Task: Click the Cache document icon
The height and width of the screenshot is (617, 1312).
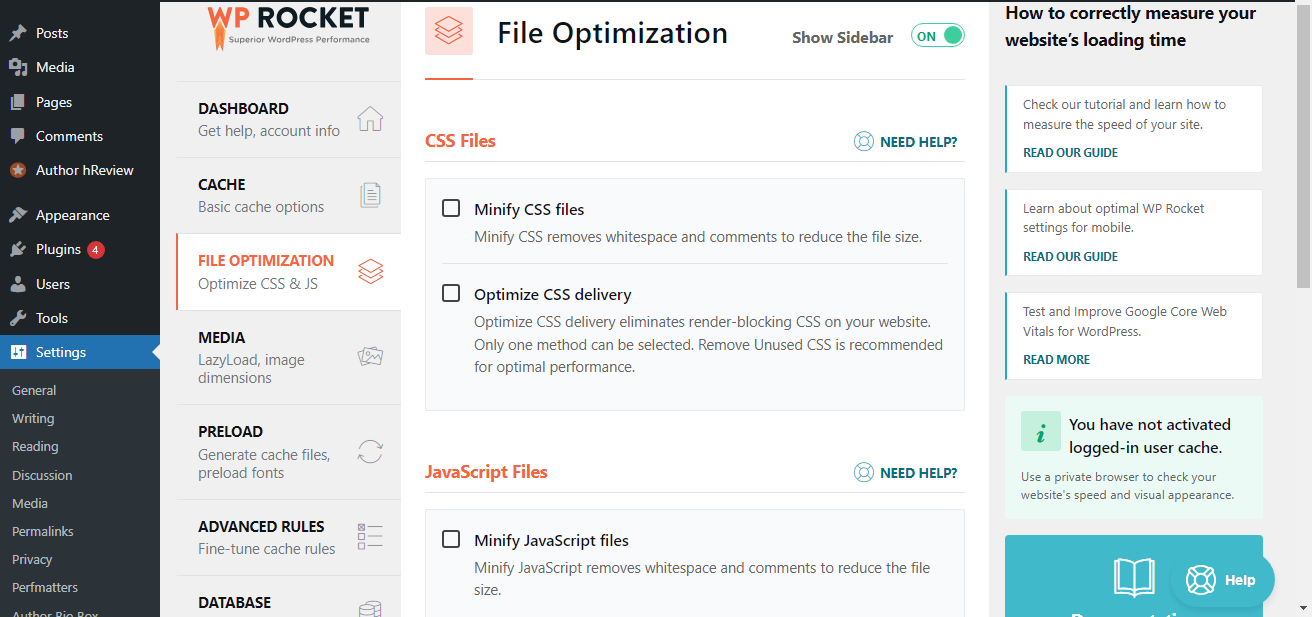Action: point(370,195)
